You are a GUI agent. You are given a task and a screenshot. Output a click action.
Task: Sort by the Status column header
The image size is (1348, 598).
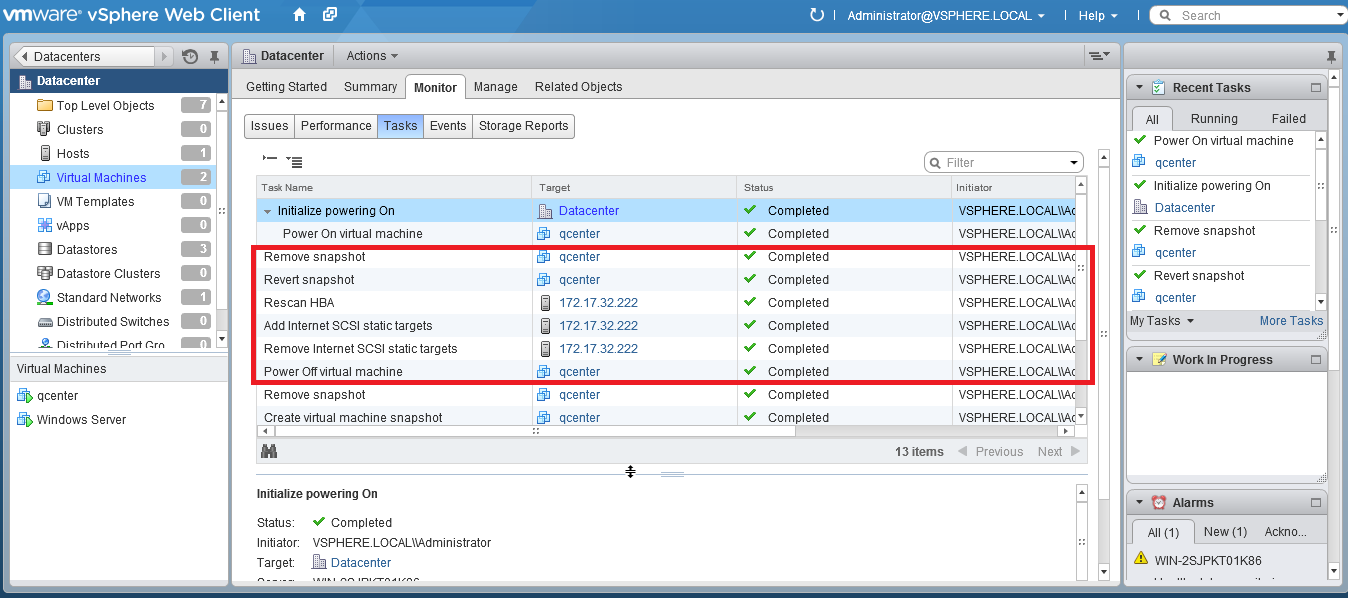click(844, 187)
